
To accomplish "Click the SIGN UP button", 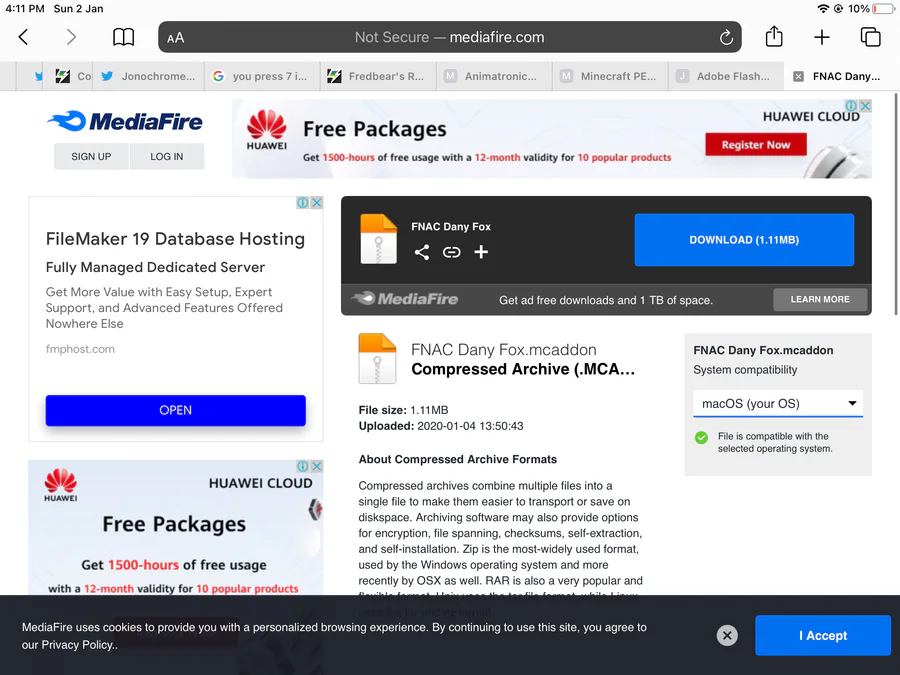I will coord(91,156).
